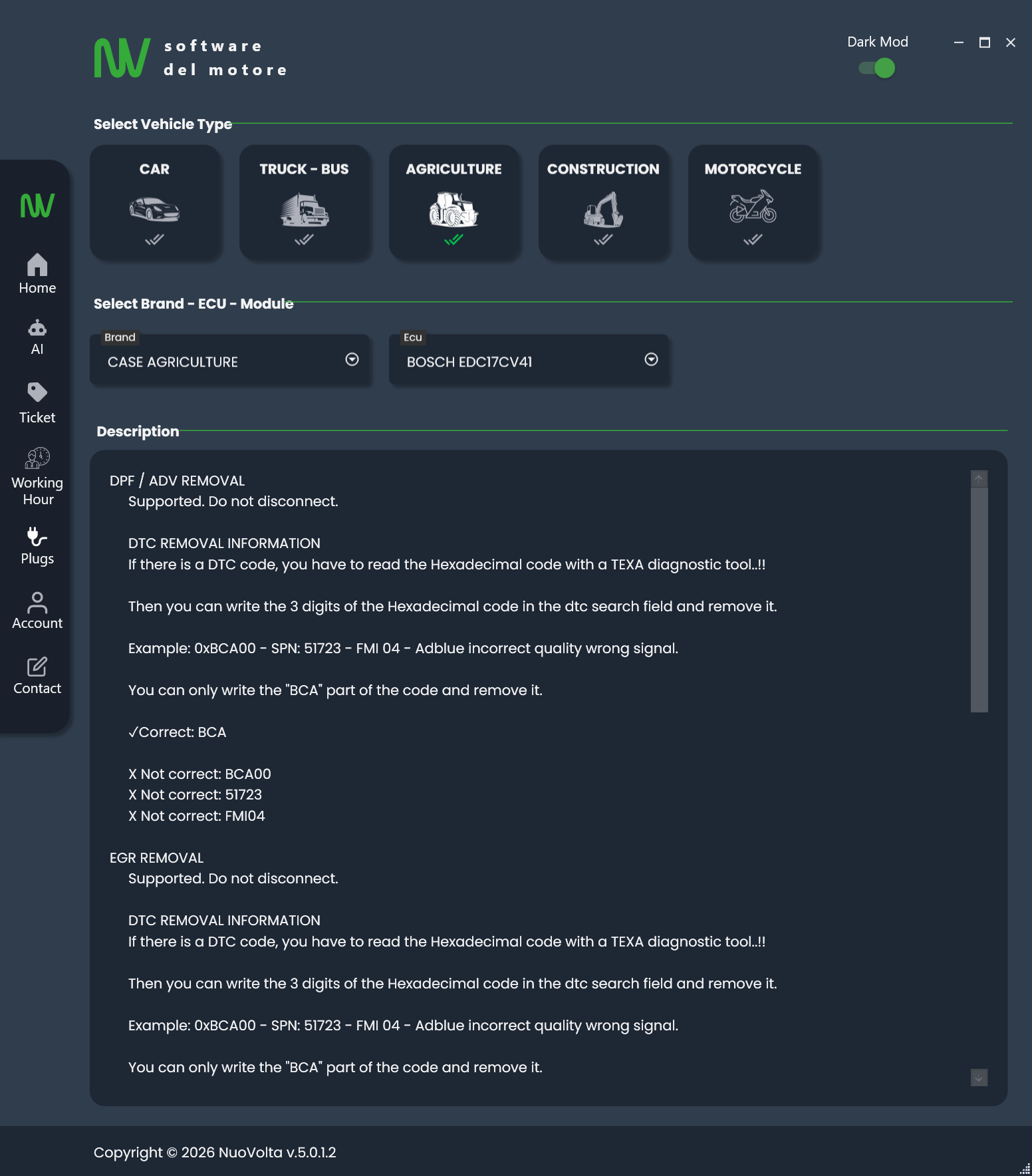This screenshot has height=1176, width=1032.
Task: Click the sports car icon
Action: coord(154,209)
